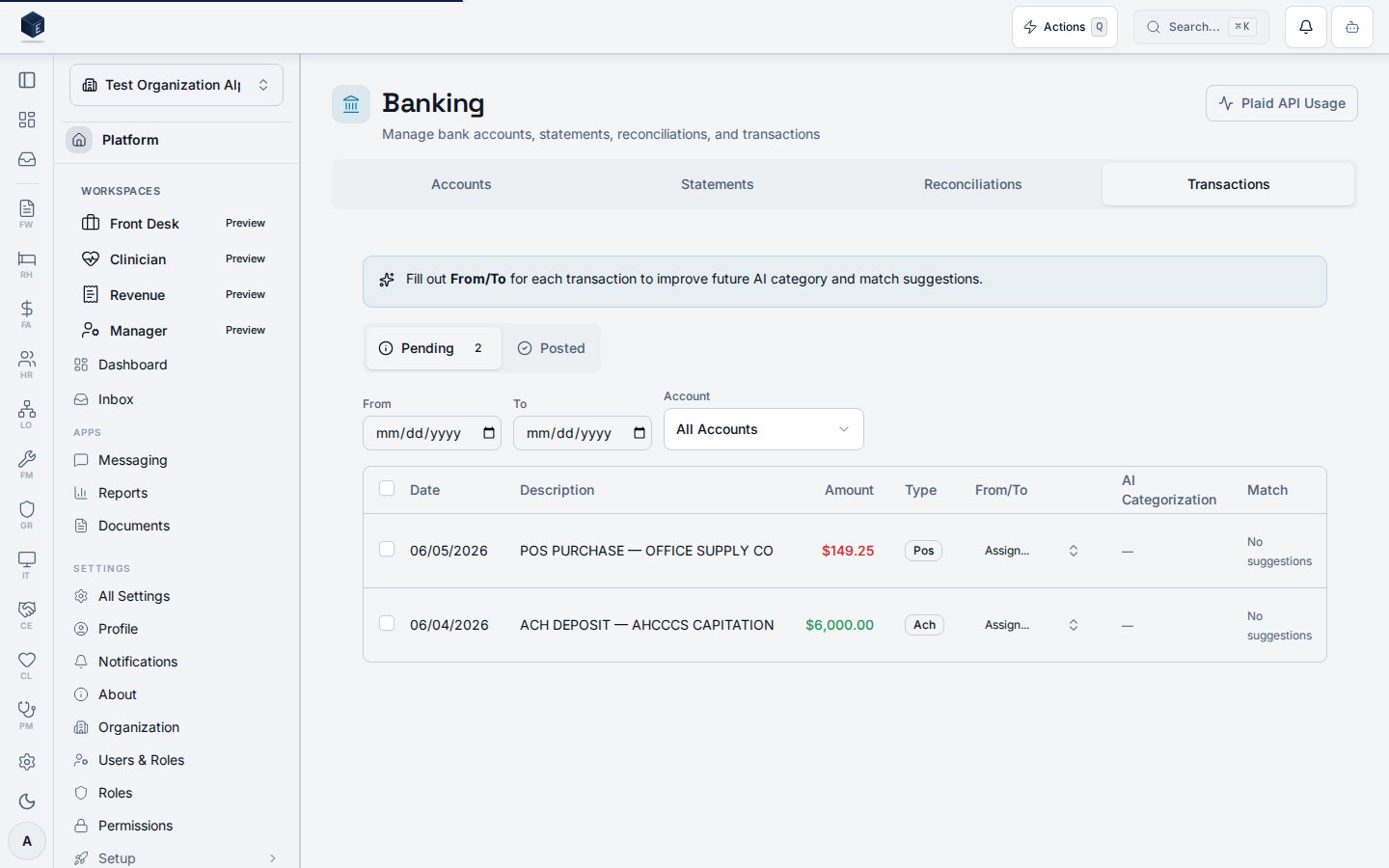Open Messaging app
The image size is (1389, 868).
pyautogui.click(x=177, y=460)
